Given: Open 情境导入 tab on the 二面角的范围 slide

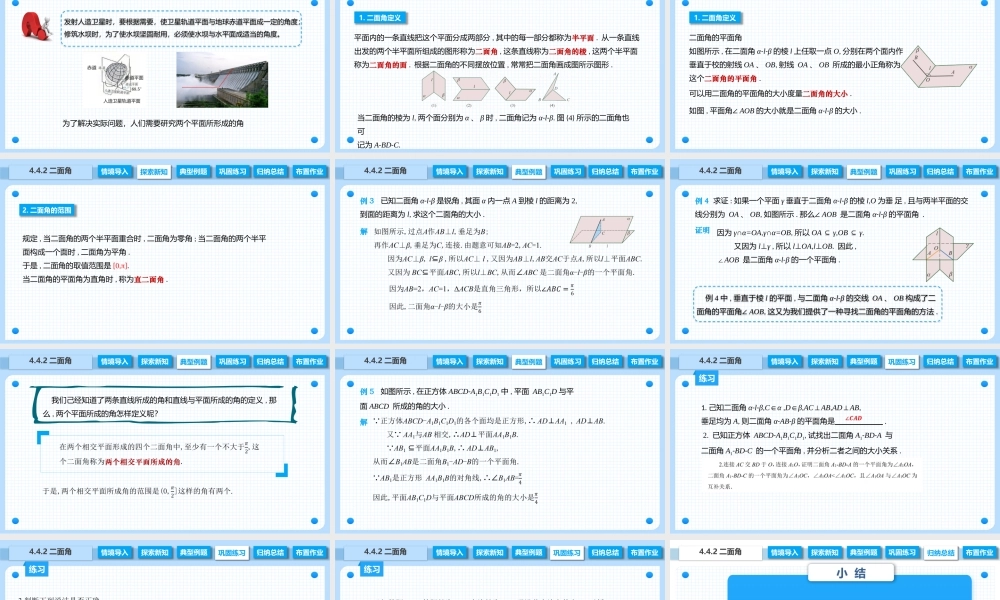Looking at the screenshot, I should (115, 172).
